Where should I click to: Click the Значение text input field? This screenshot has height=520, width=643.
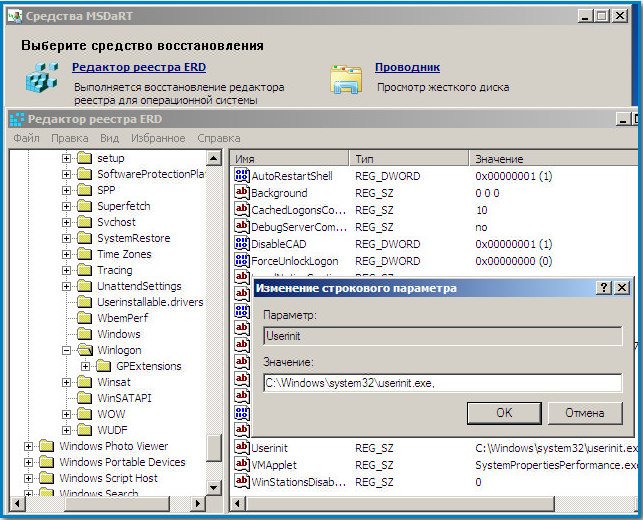click(x=441, y=382)
